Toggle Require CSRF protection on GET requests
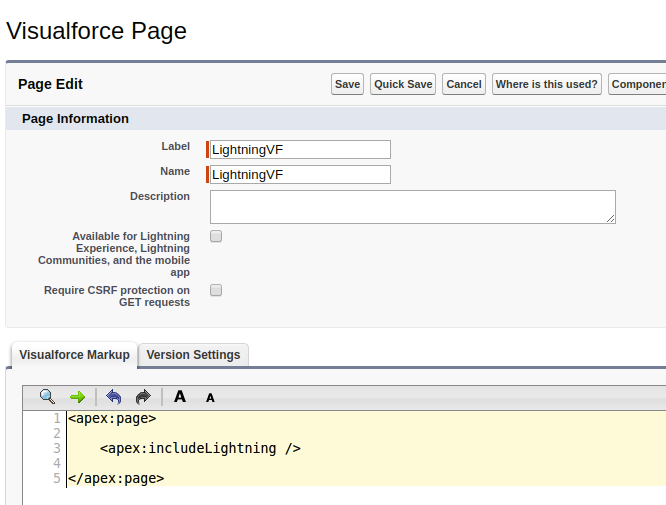 216,290
